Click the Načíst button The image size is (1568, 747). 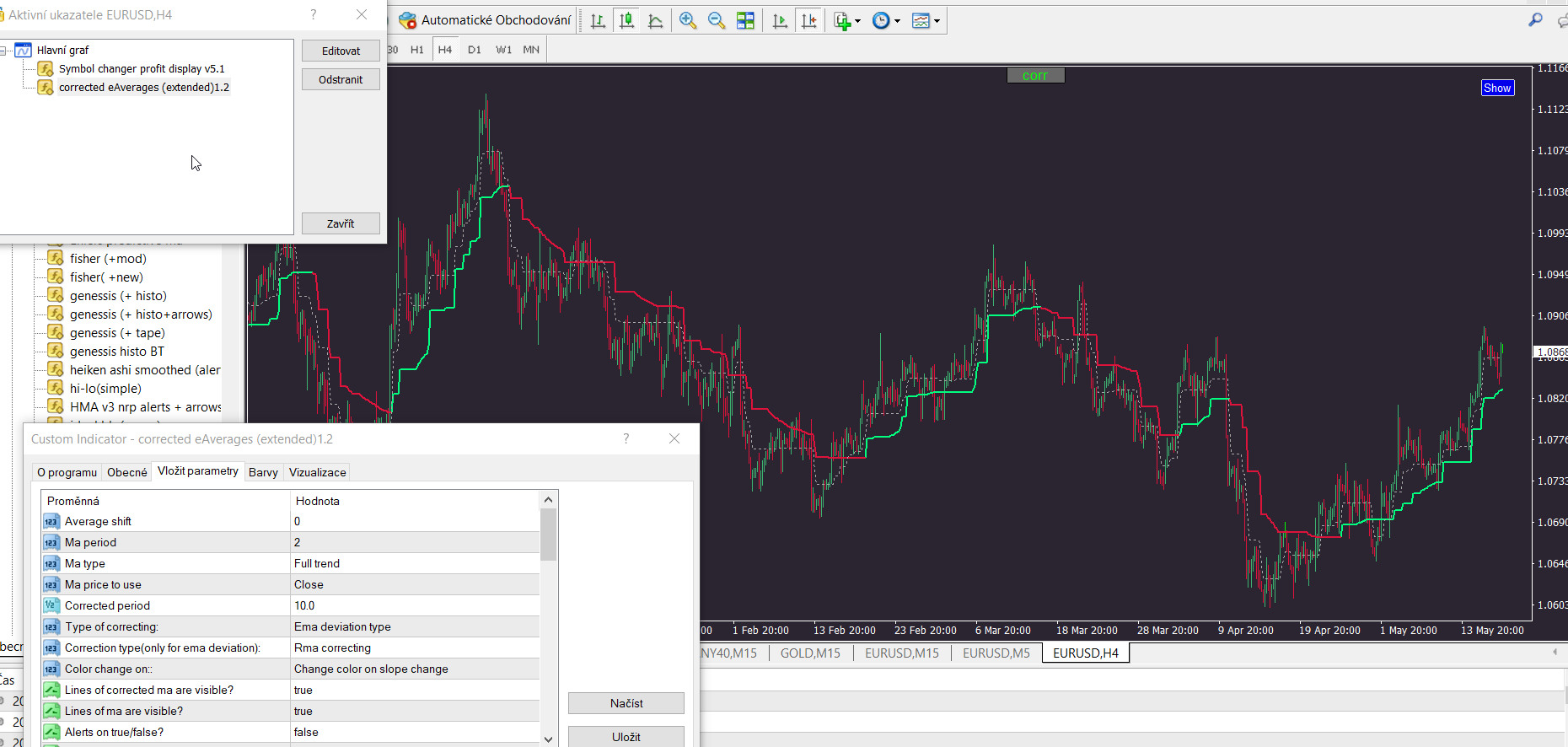pos(626,703)
